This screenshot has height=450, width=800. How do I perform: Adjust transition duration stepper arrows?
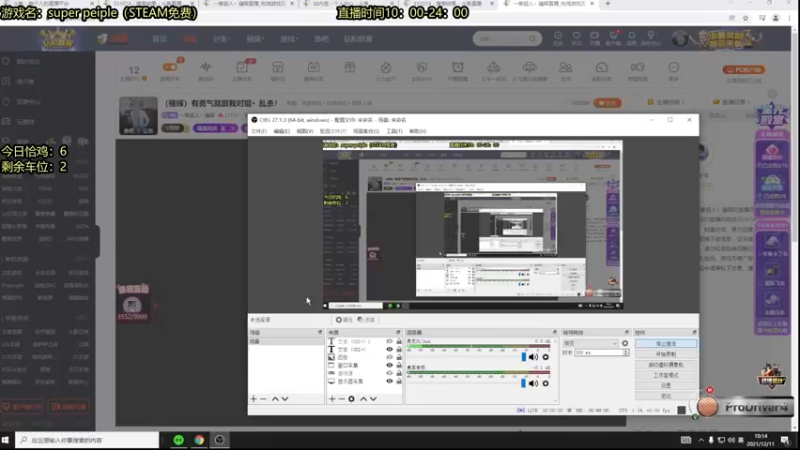point(626,353)
